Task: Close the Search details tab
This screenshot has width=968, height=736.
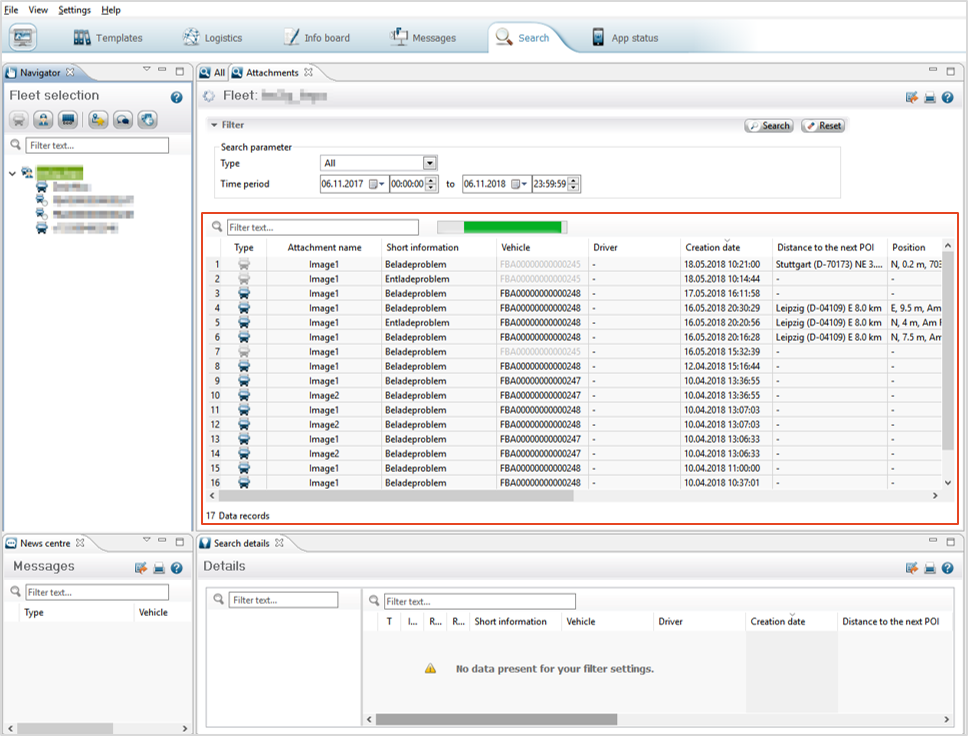Action: point(279,543)
